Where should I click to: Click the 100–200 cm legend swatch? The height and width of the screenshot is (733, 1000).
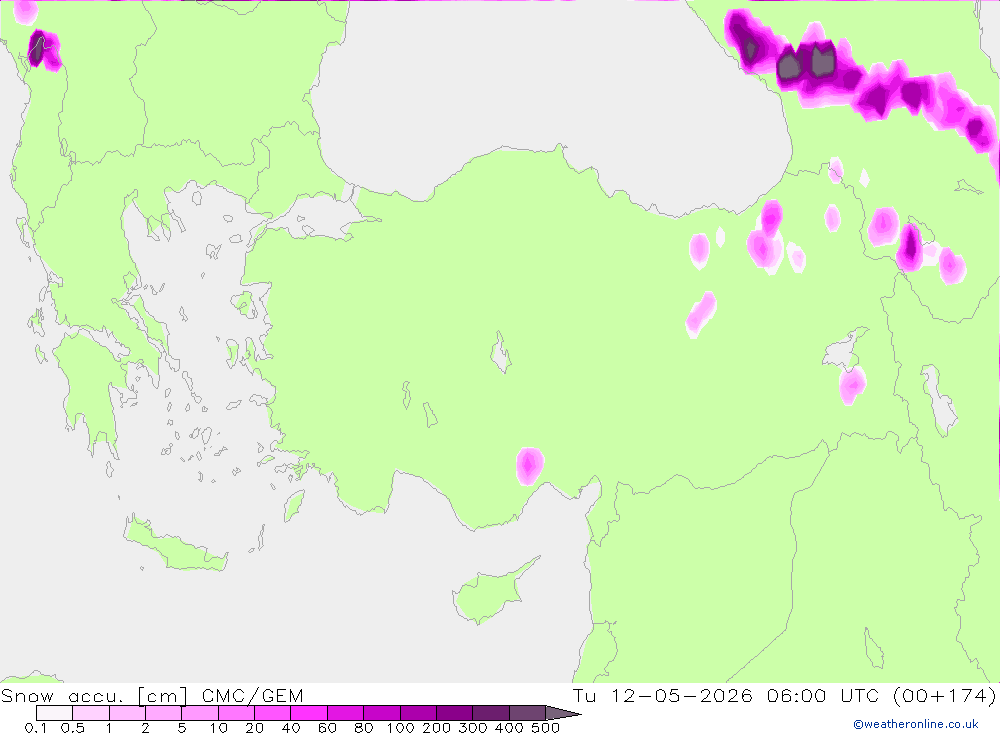pyautogui.click(x=418, y=713)
